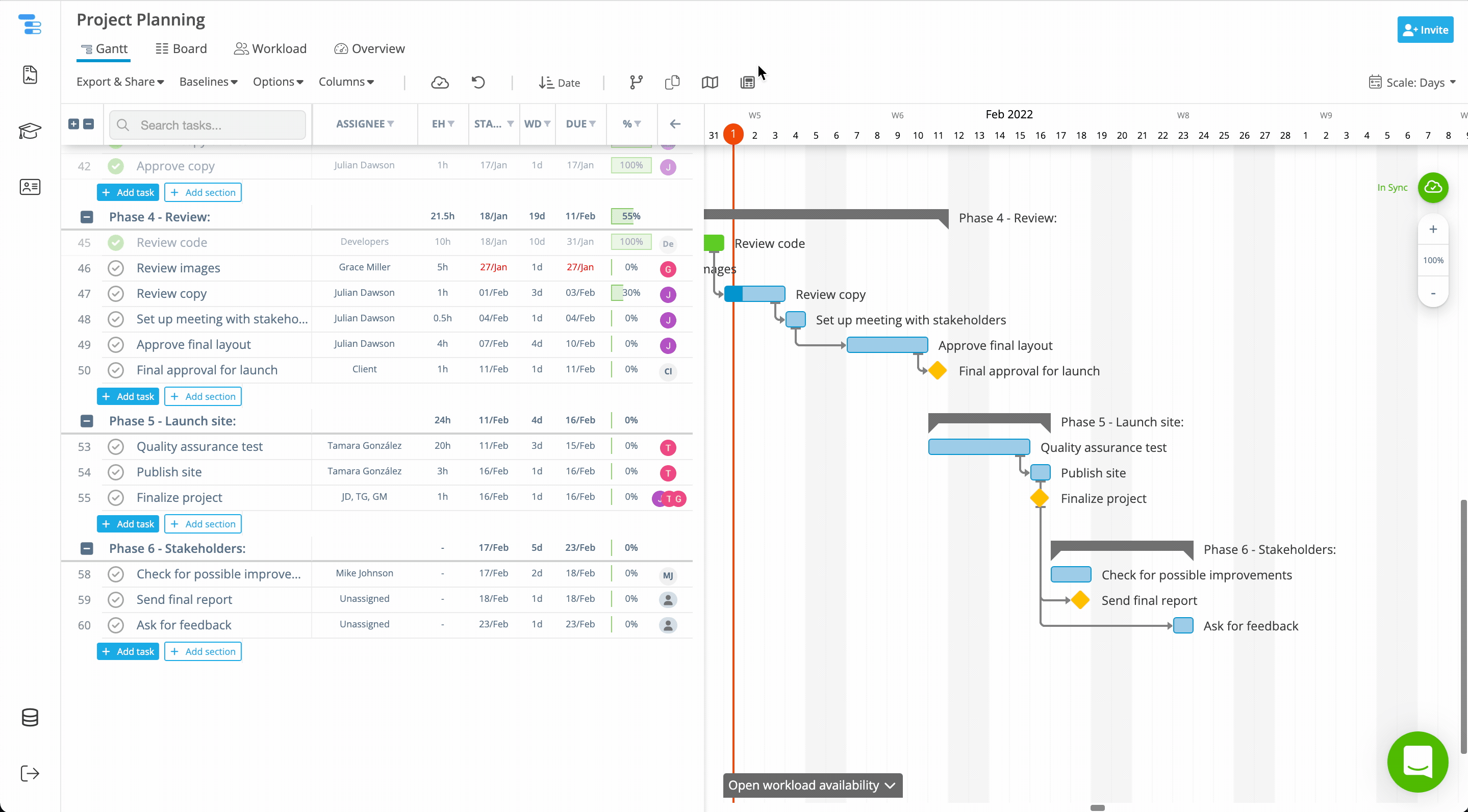Open the map overview icon

pyautogui.click(x=710, y=82)
